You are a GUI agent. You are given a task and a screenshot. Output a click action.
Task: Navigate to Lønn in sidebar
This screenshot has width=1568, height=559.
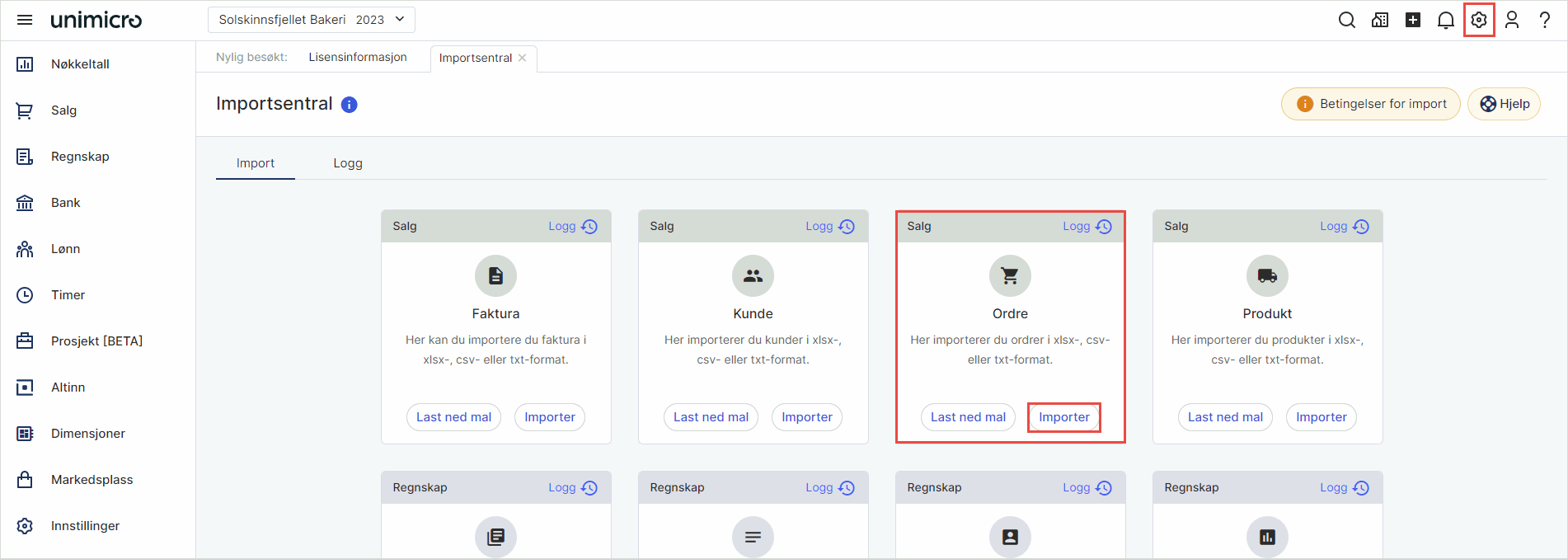[x=65, y=249]
